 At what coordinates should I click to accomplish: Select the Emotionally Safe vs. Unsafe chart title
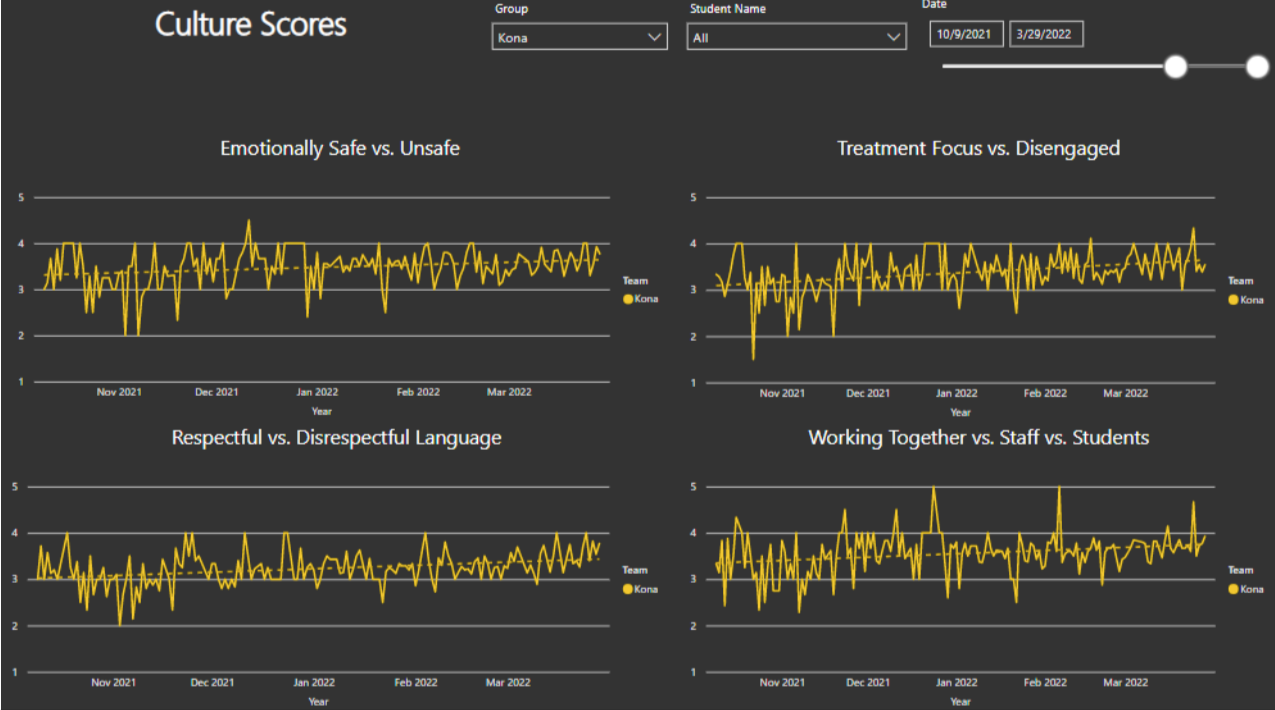click(340, 148)
